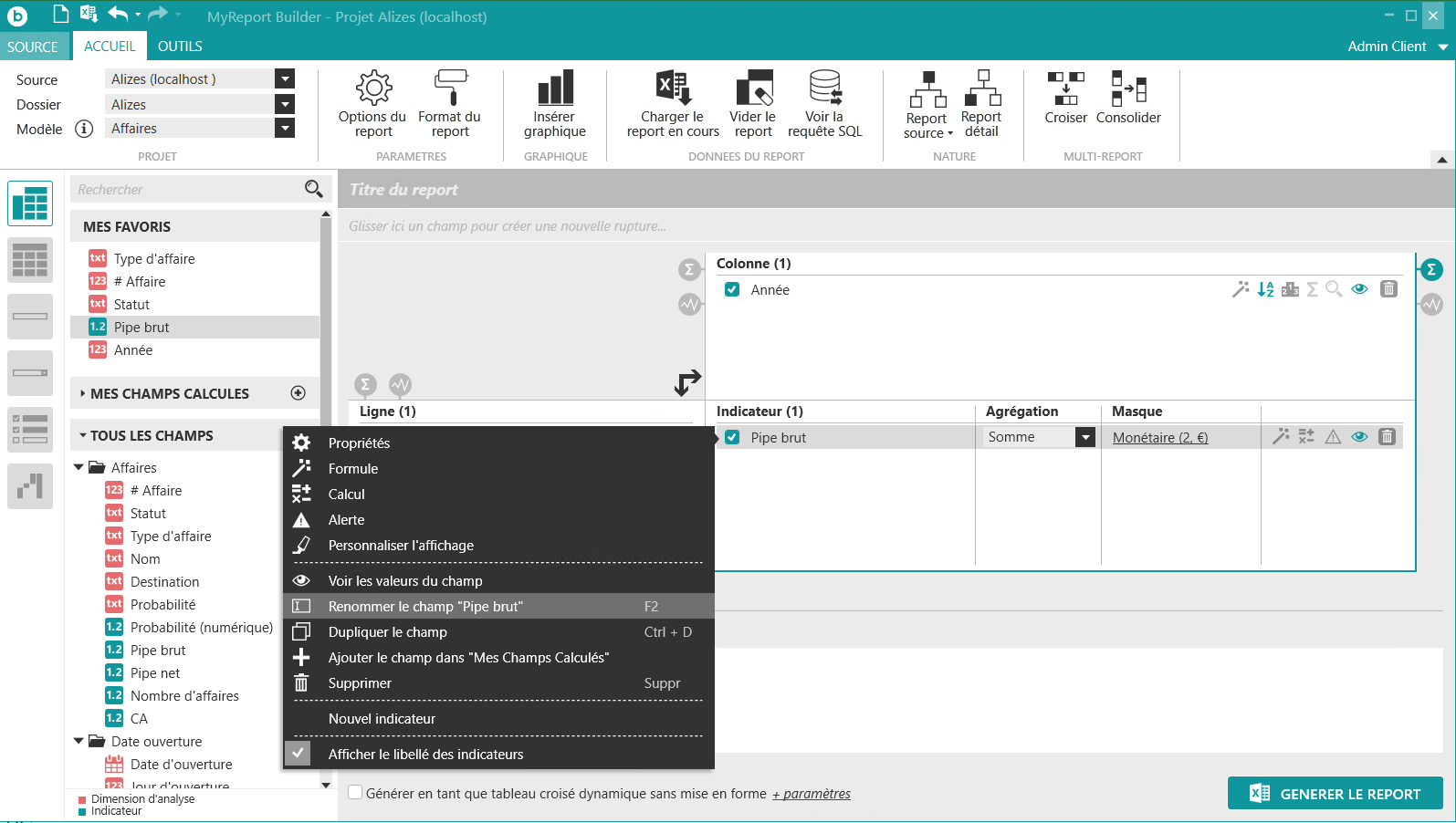Click the Monétaire (2, €) mask link
This screenshot has width=1456, height=823.
point(1159,438)
